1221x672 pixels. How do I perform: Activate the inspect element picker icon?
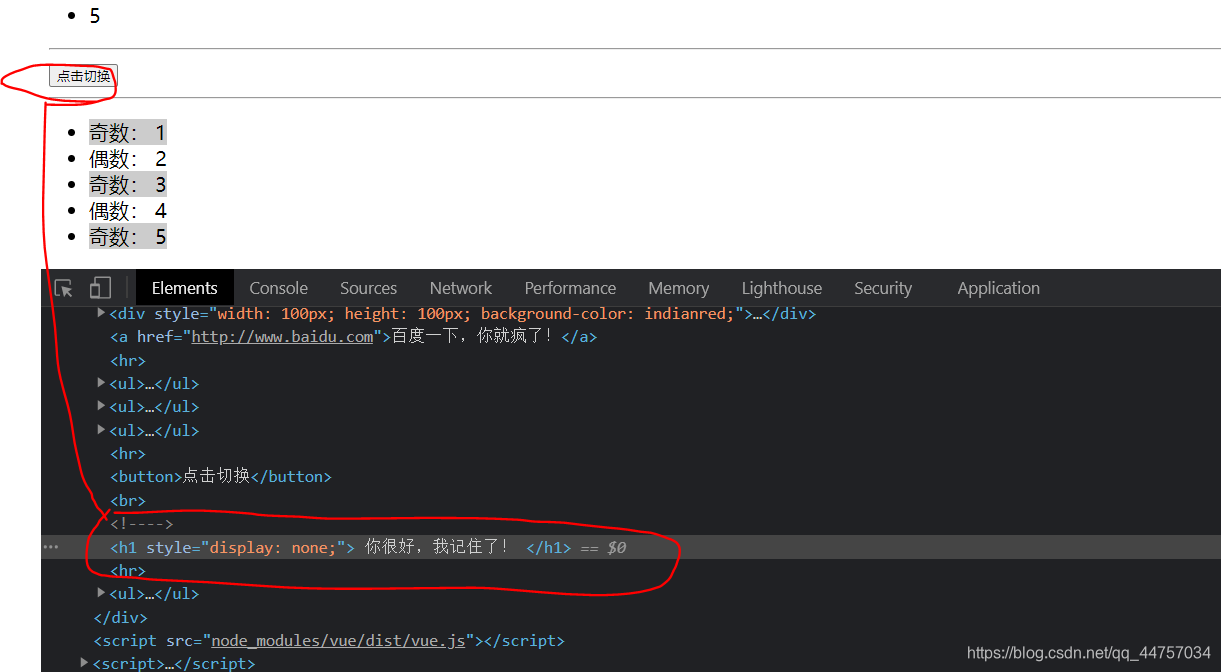point(64,288)
